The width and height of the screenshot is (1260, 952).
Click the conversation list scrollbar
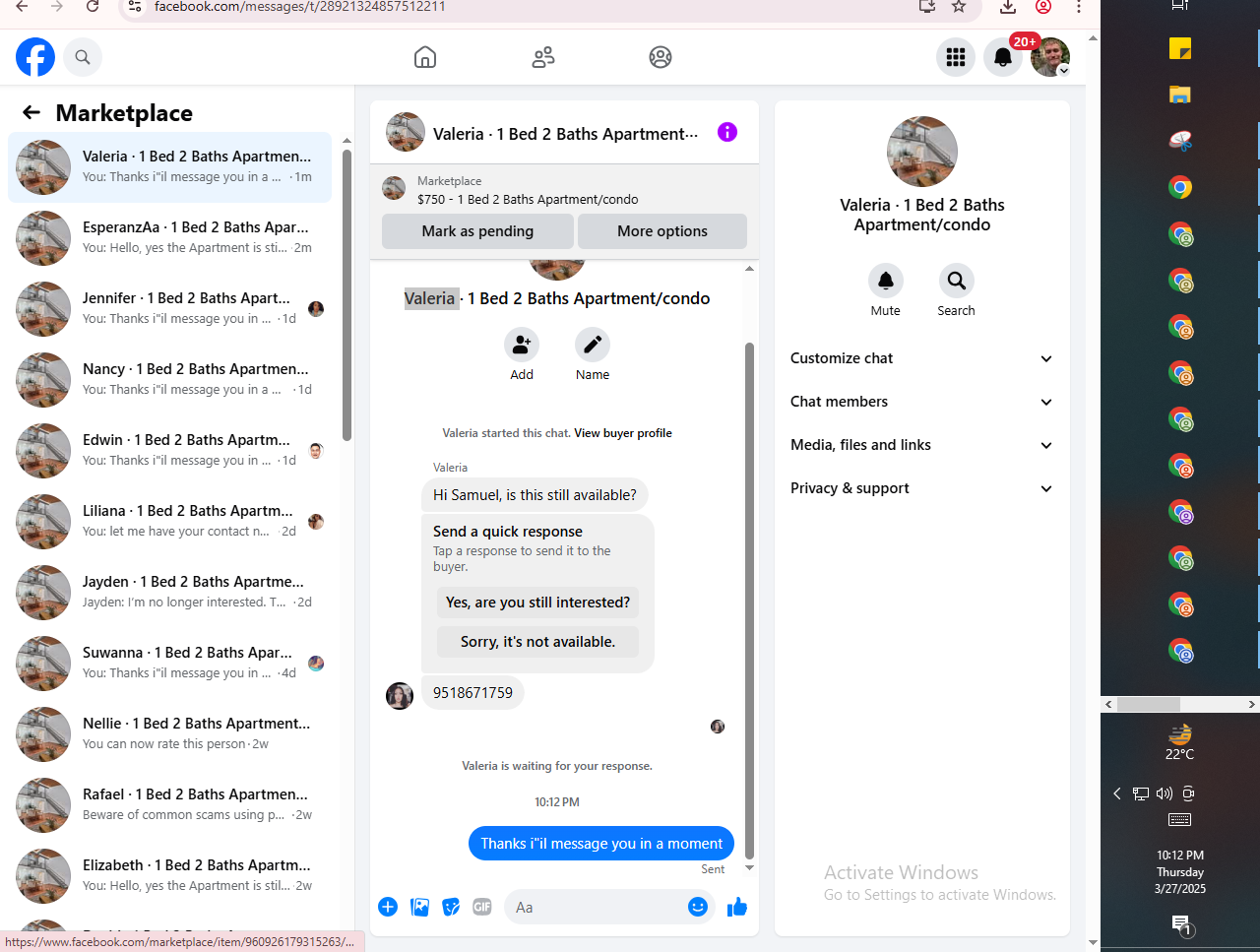click(x=346, y=295)
